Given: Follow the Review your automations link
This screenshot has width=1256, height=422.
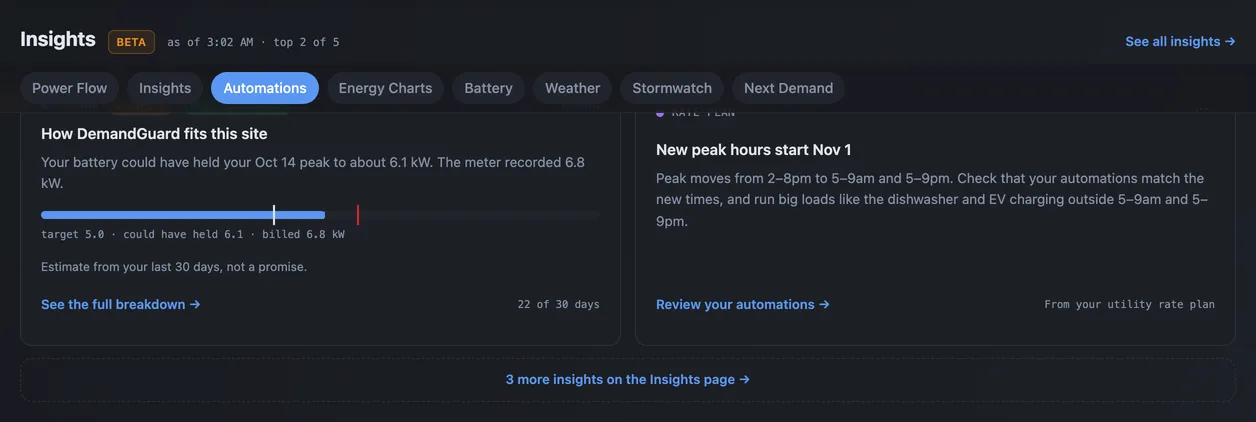Looking at the screenshot, I should click(743, 304).
